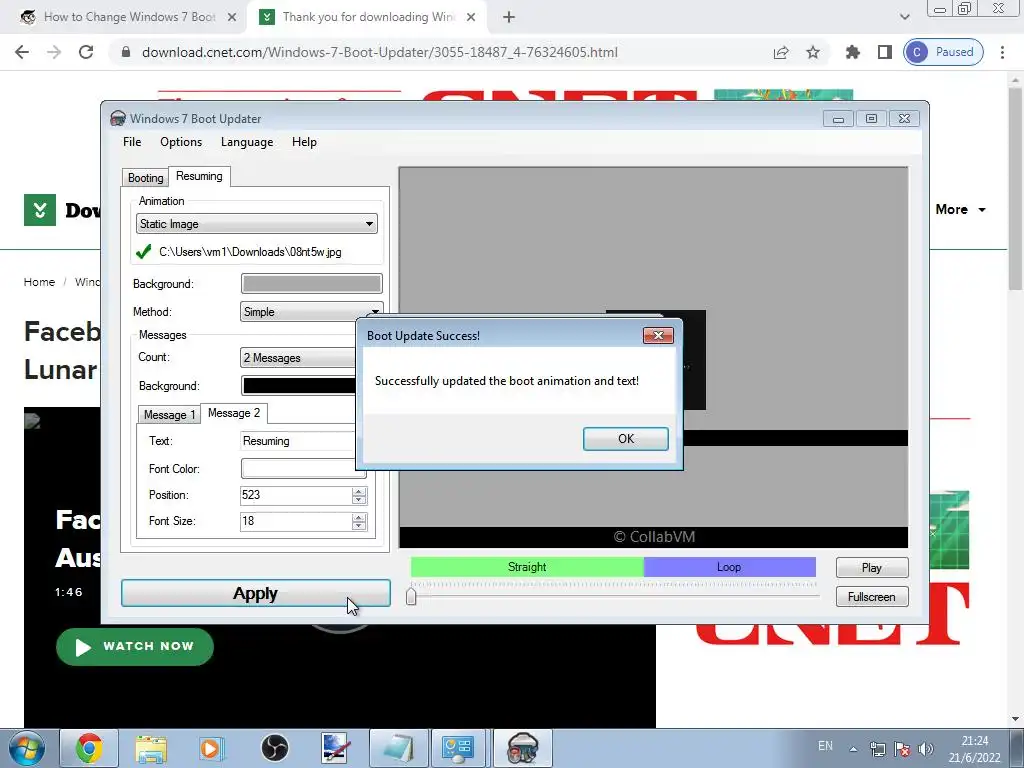The height and width of the screenshot is (768, 1024).
Task: Open Windows Explorer from the taskbar
Action: pos(151,748)
